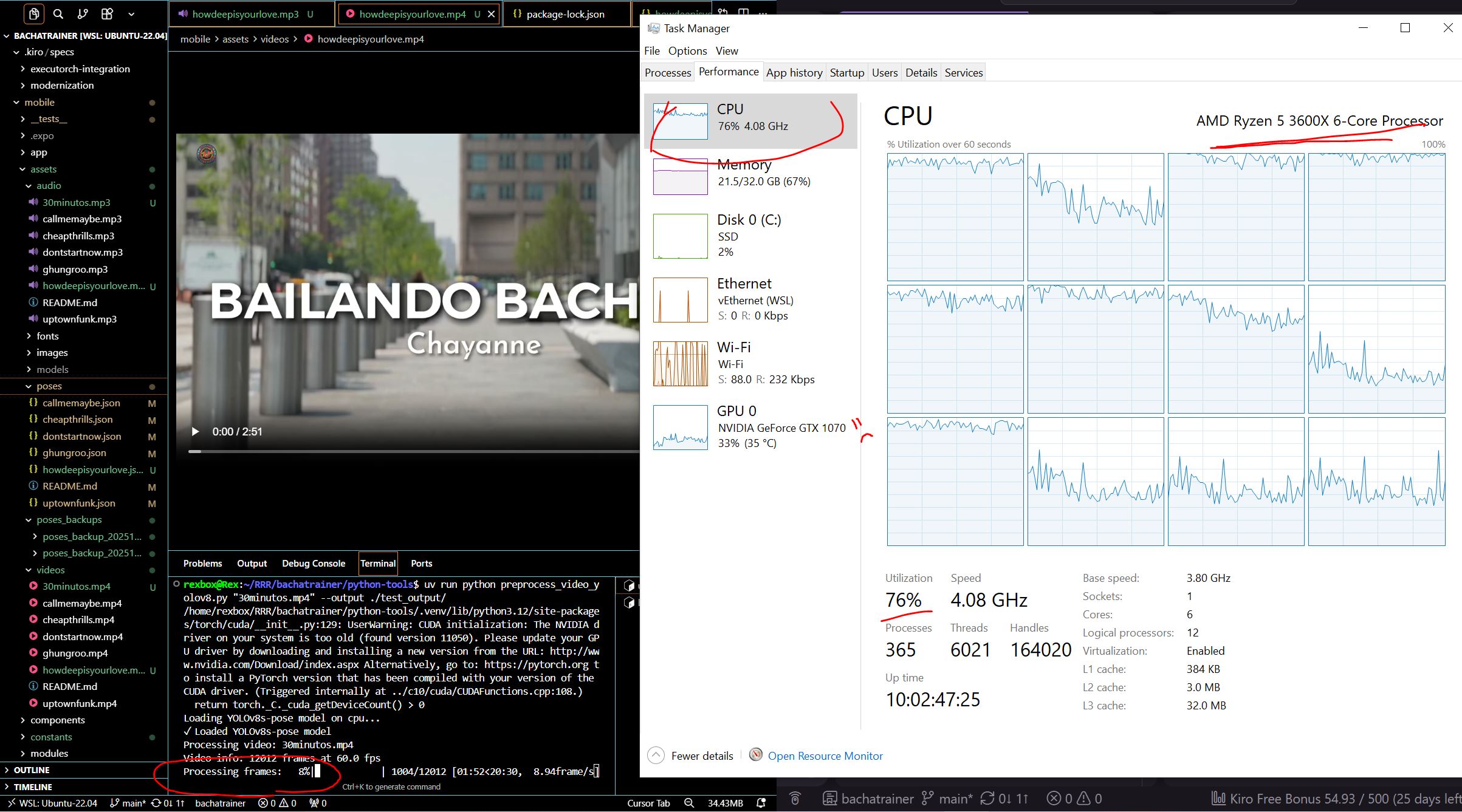Collapse the Fewer details toggle
This screenshot has height=812, width=1462.
656,756
